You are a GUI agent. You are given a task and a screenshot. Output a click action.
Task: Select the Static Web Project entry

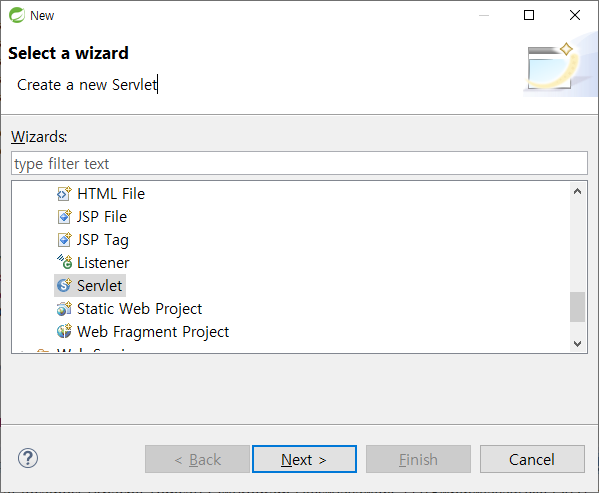139,309
